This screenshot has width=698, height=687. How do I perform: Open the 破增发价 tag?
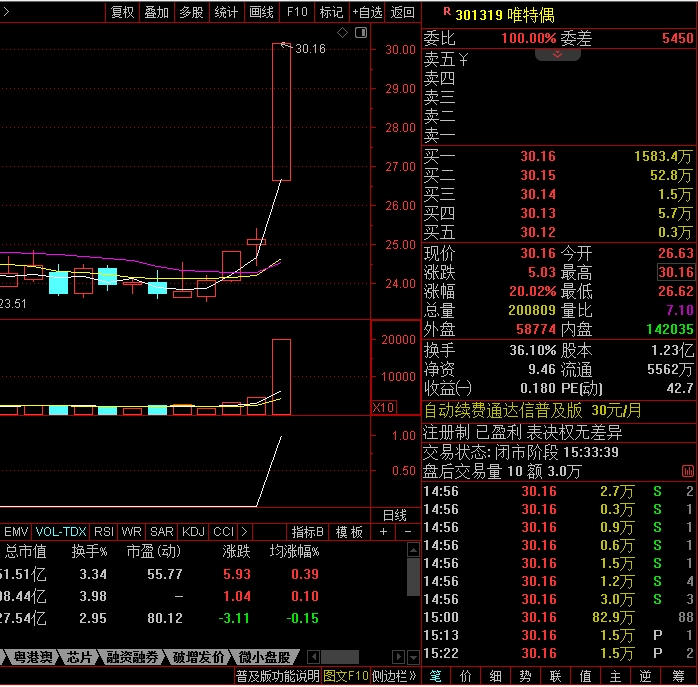click(x=198, y=657)
